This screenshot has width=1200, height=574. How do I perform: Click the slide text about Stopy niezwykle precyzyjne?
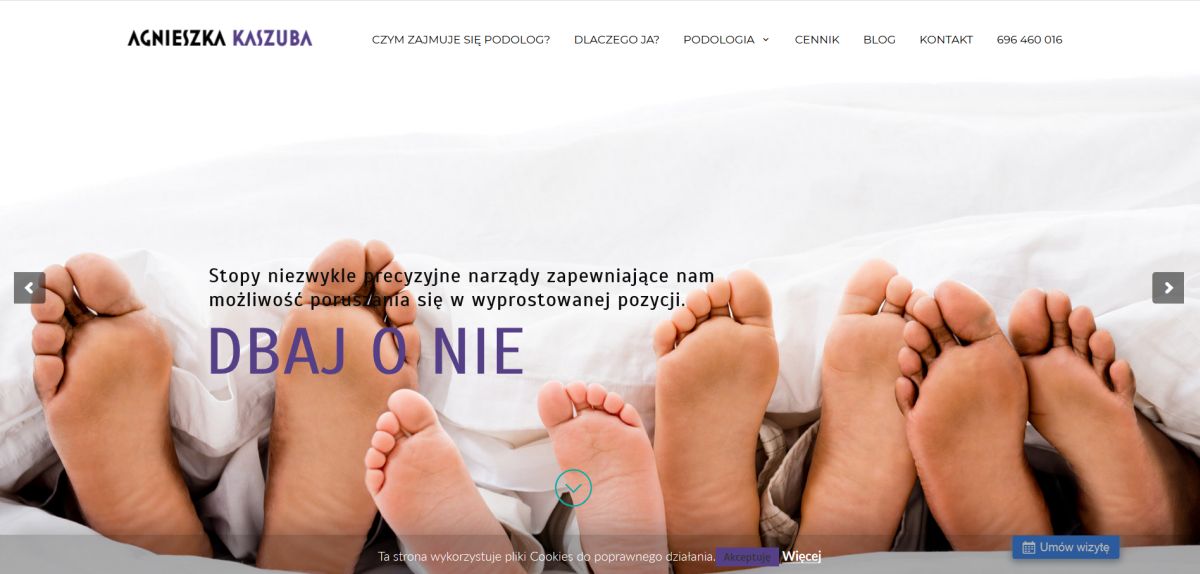point(461,287)
